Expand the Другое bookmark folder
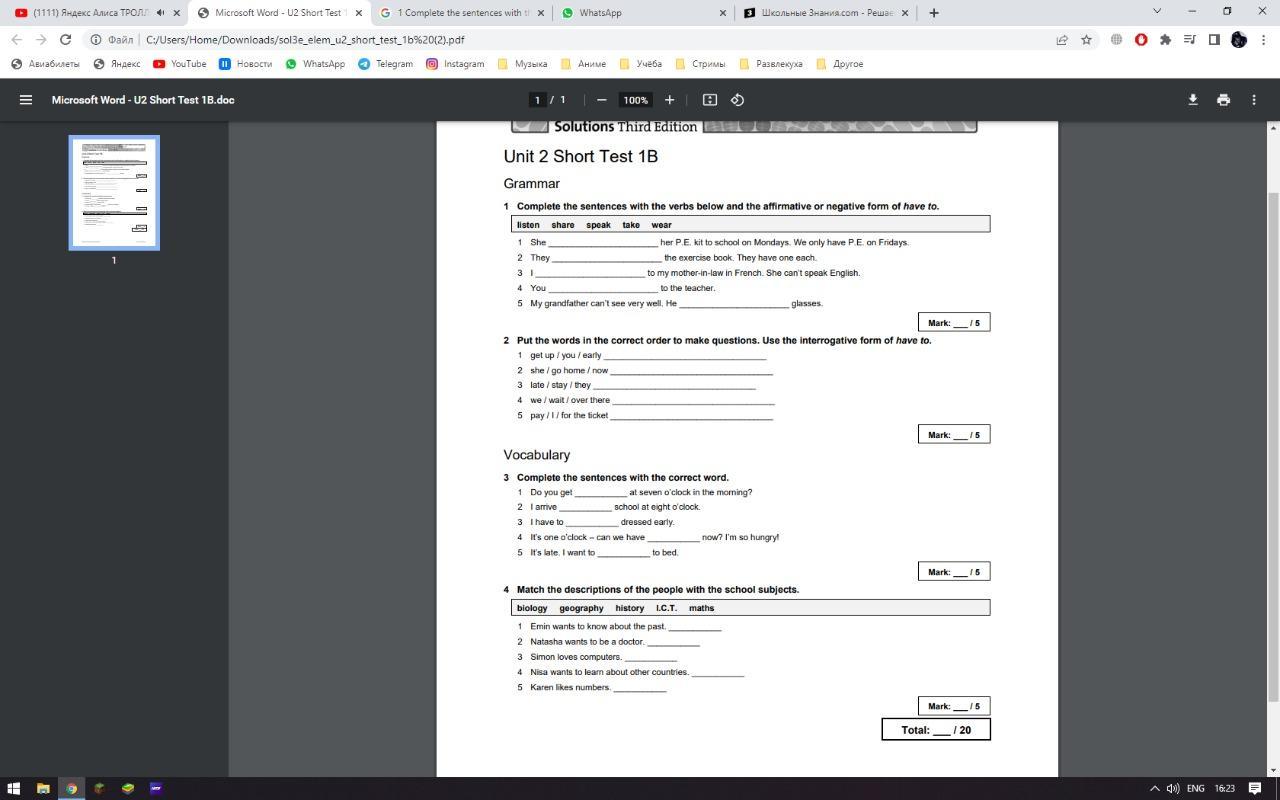 [x=839, y=64]
